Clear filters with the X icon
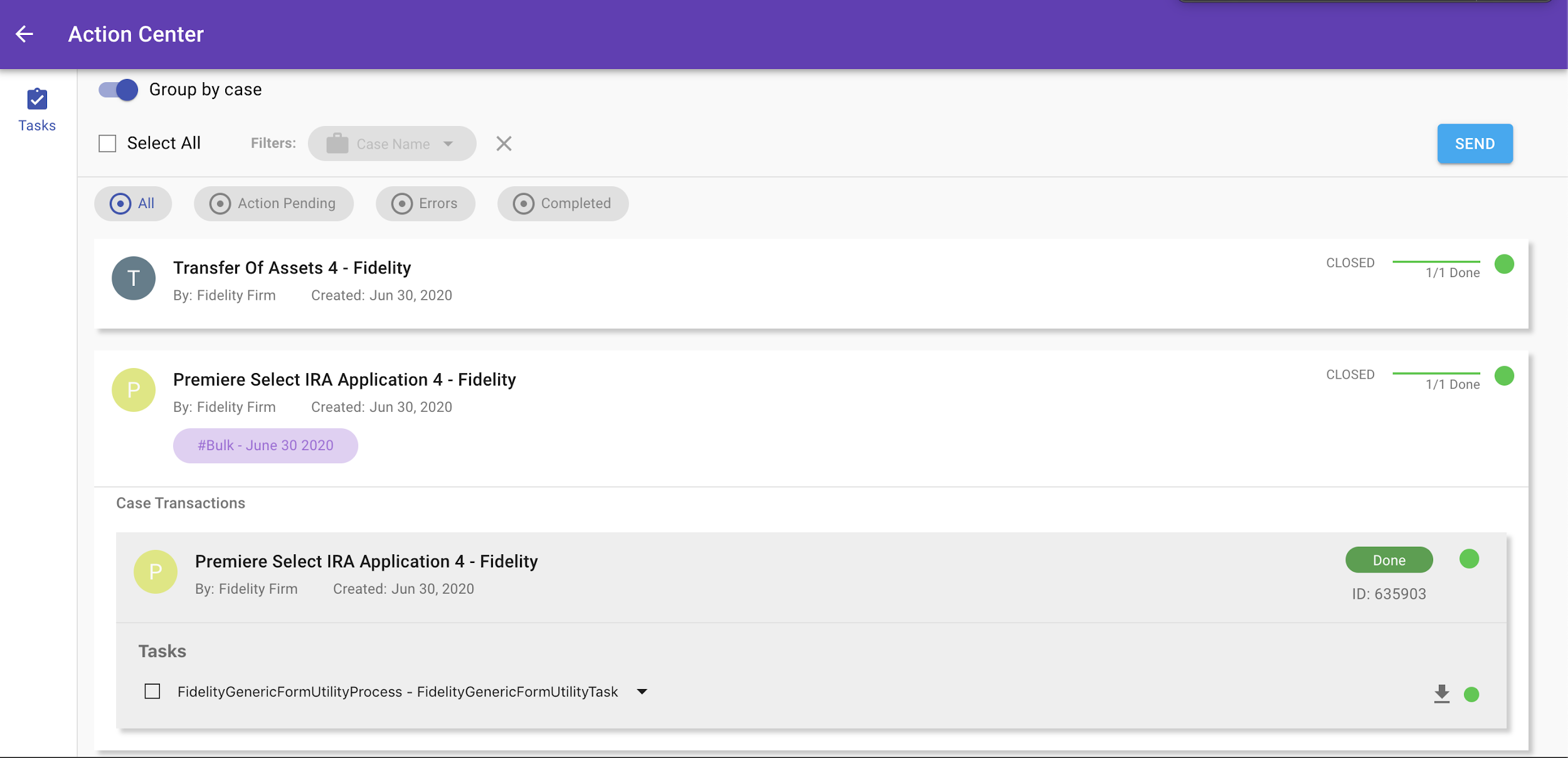1568x758 pixels. (x=504, y=144)
